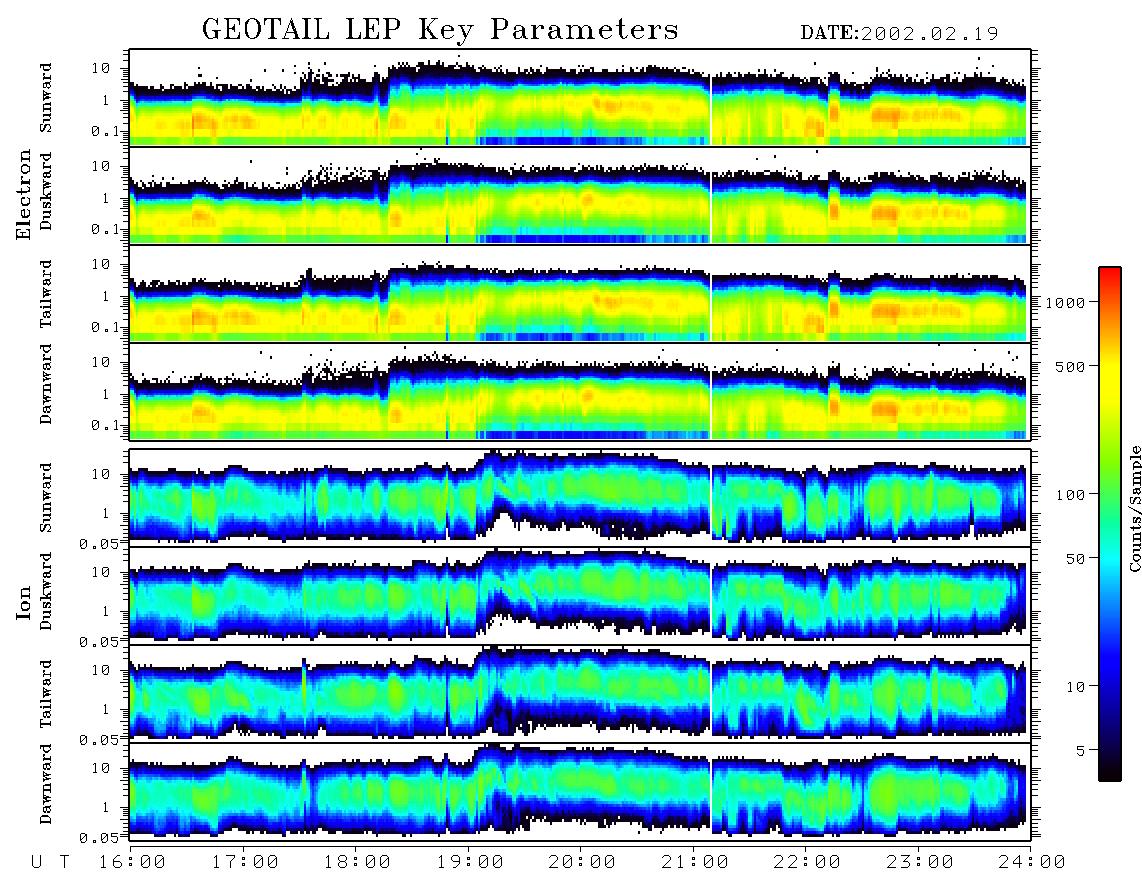Image resolution: width=1142 pixels, height=880 pixels.
Task: Click the 20:00 time tick label
Action: point(582,862)
